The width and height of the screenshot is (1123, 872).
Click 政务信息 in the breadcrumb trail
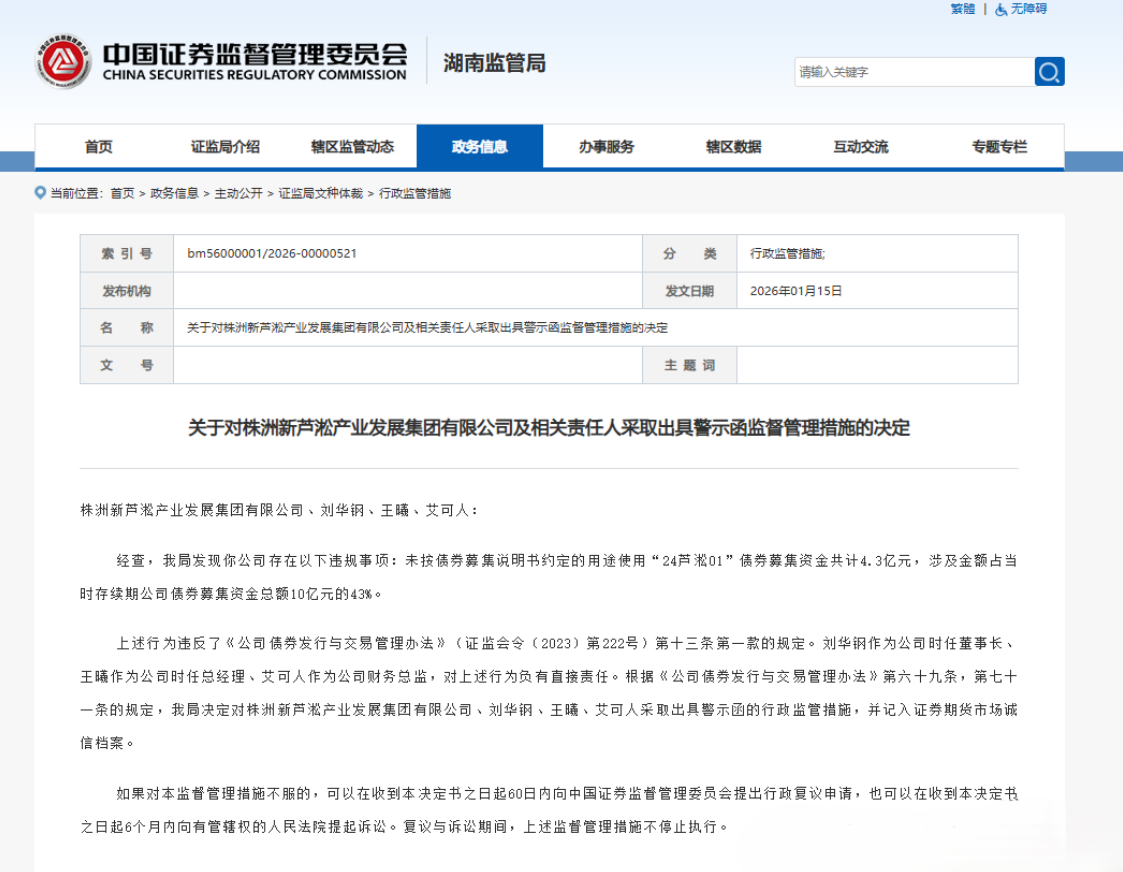[x=174, y=194]
